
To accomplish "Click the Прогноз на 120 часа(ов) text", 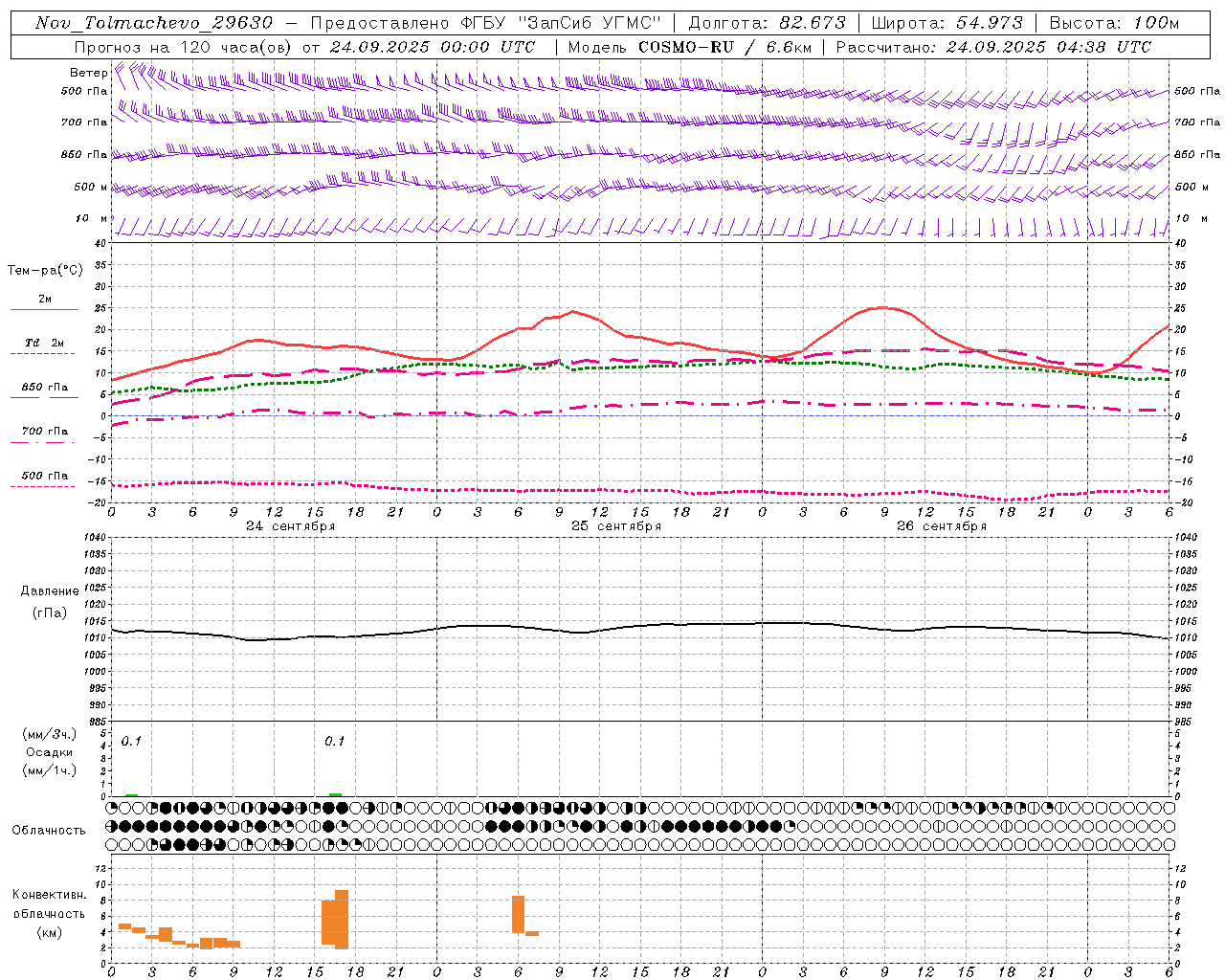I will click(184, 47).
